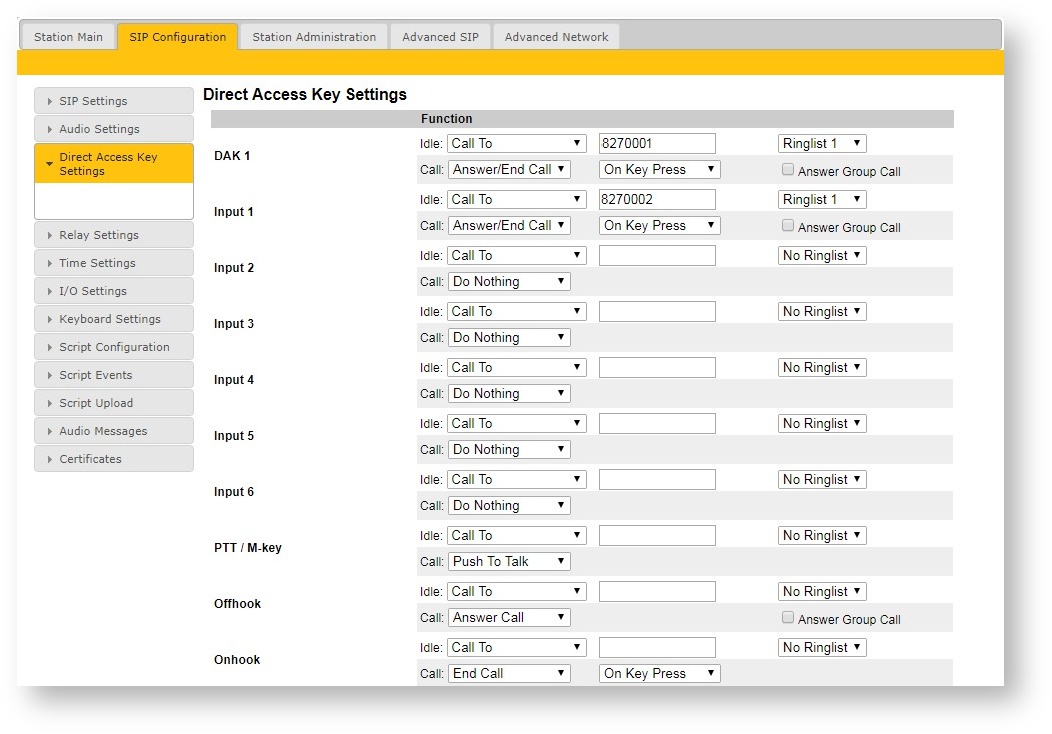Image resolution: width=1052 pixels, height=734 pixels.
Task: Open the Ringlist dropdown for DAK 1
Action: pyautogui.click(x=822, y=143)
